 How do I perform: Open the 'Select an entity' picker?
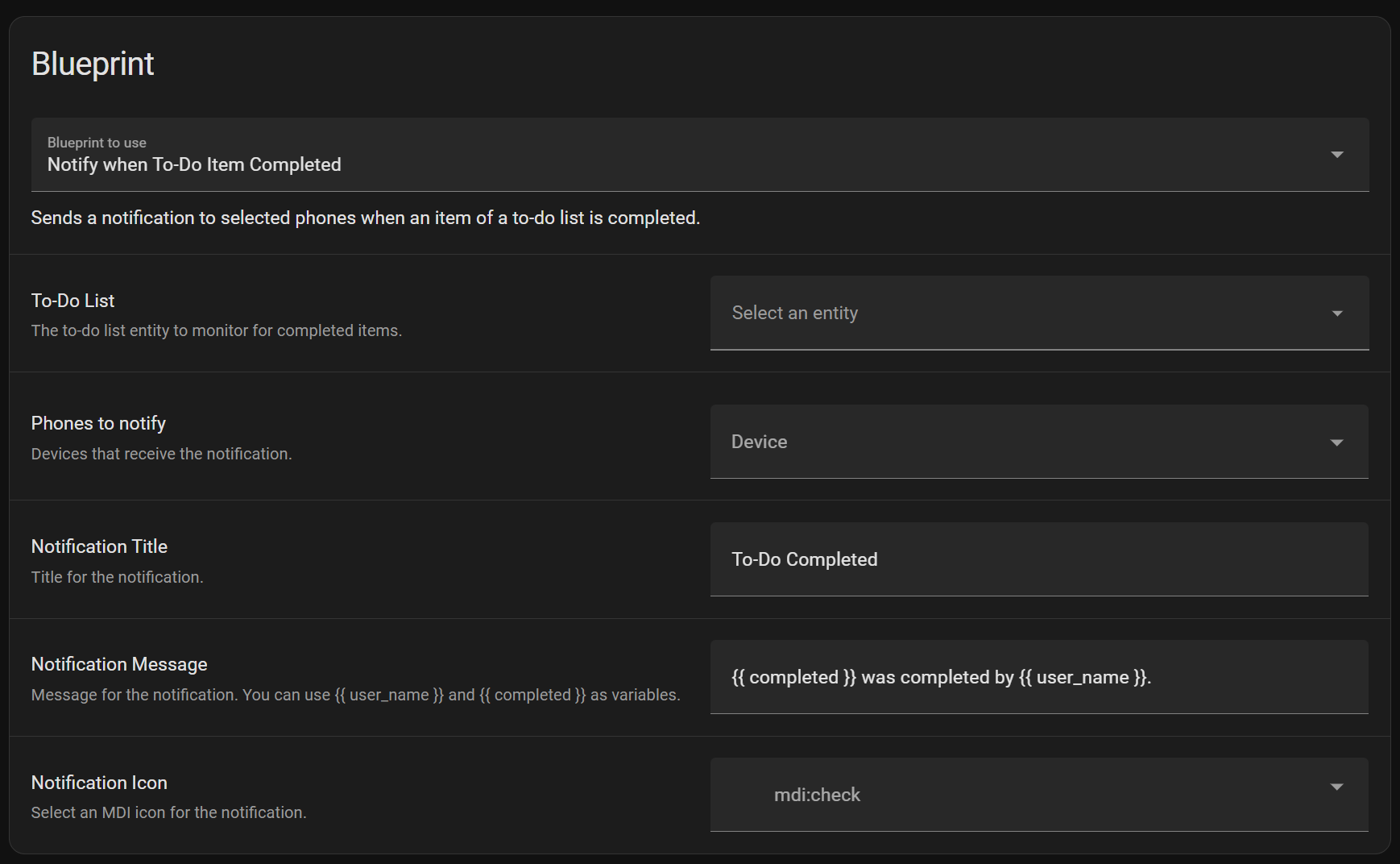1039,313
